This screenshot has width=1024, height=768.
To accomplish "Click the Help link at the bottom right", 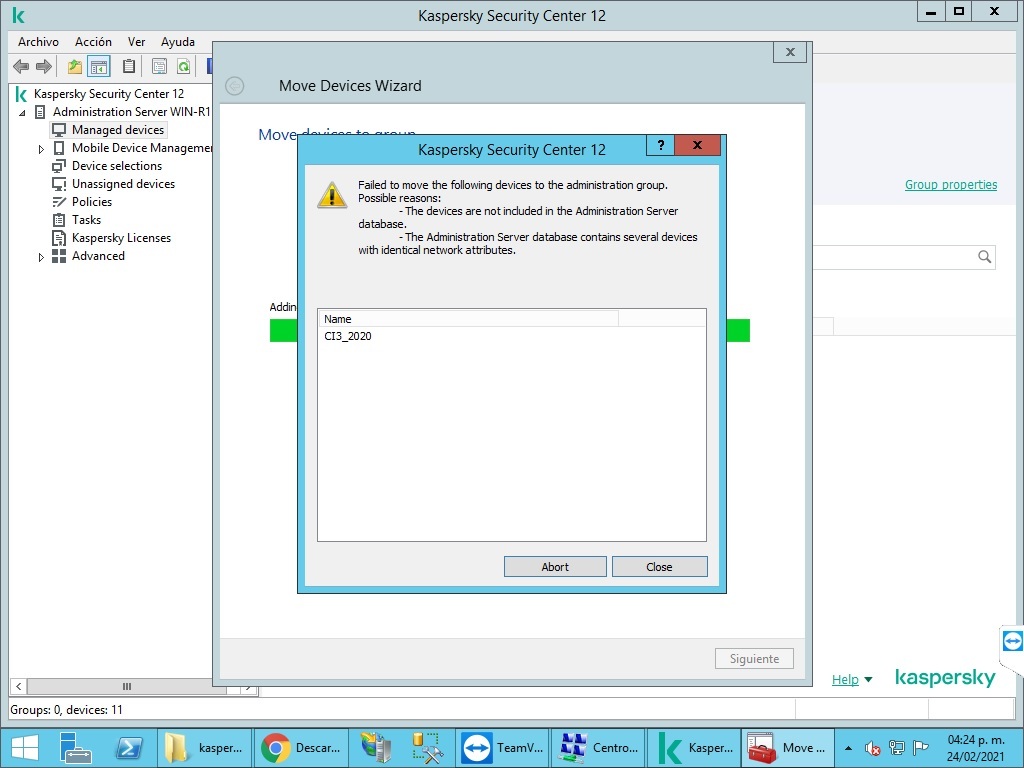I will point(845,680).
